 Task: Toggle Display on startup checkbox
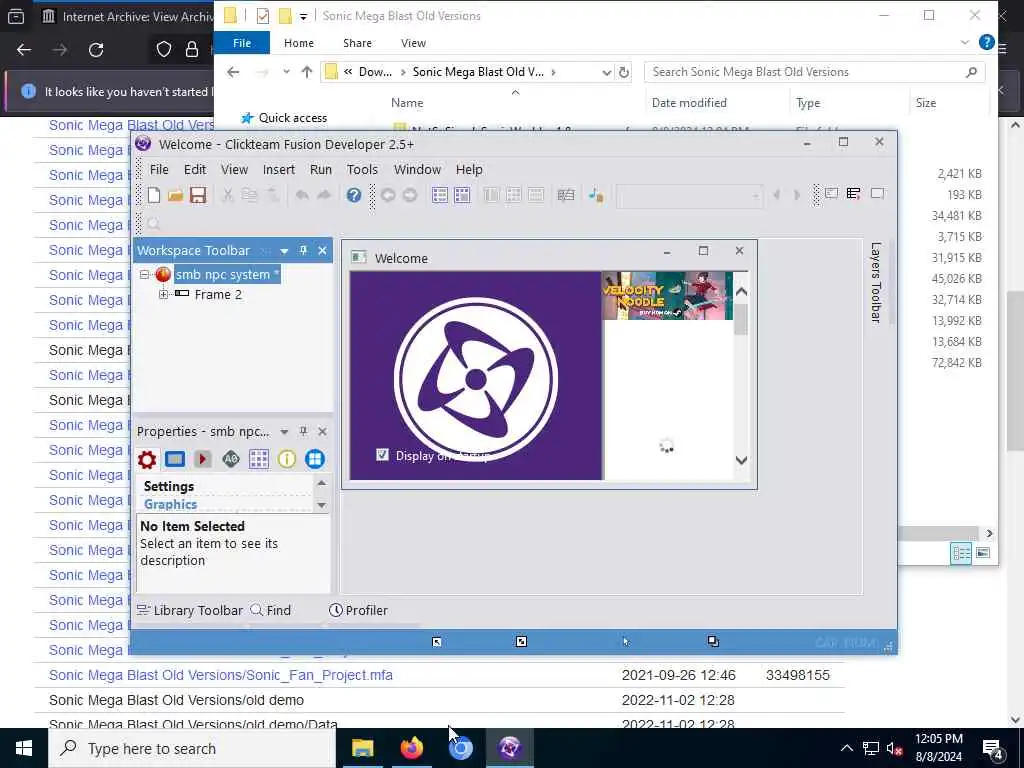[383, 455]
